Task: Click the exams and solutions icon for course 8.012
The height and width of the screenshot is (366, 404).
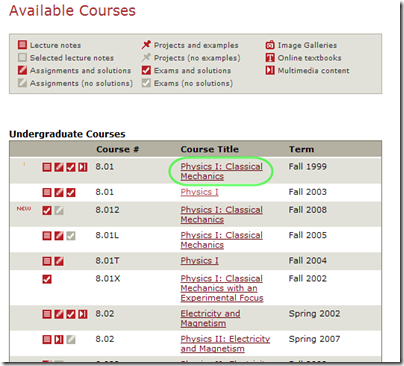Action: click(47, 210)
